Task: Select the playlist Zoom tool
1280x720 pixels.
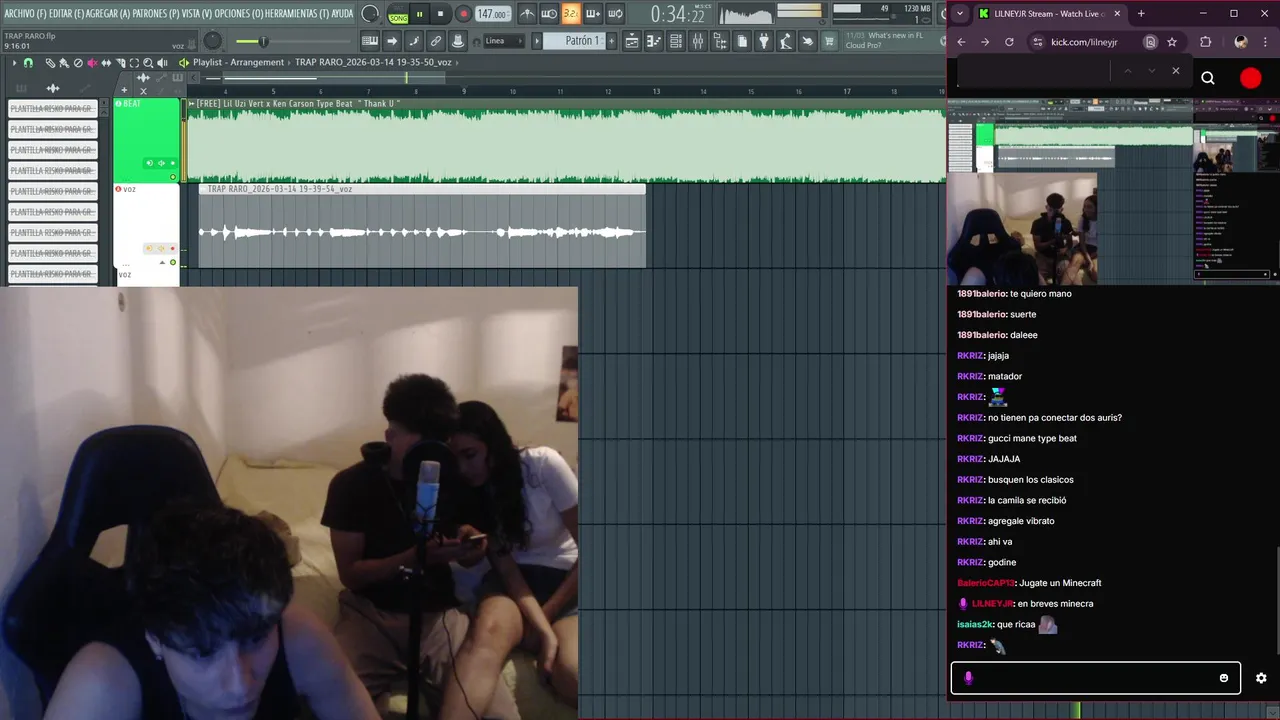Action: pos(148,63)
